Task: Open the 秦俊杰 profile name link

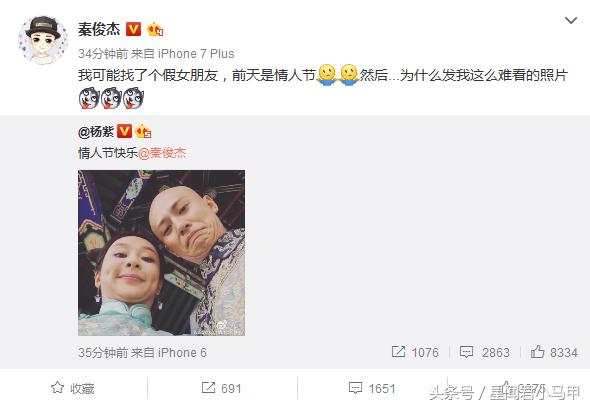Action: (x=99, y=29)
